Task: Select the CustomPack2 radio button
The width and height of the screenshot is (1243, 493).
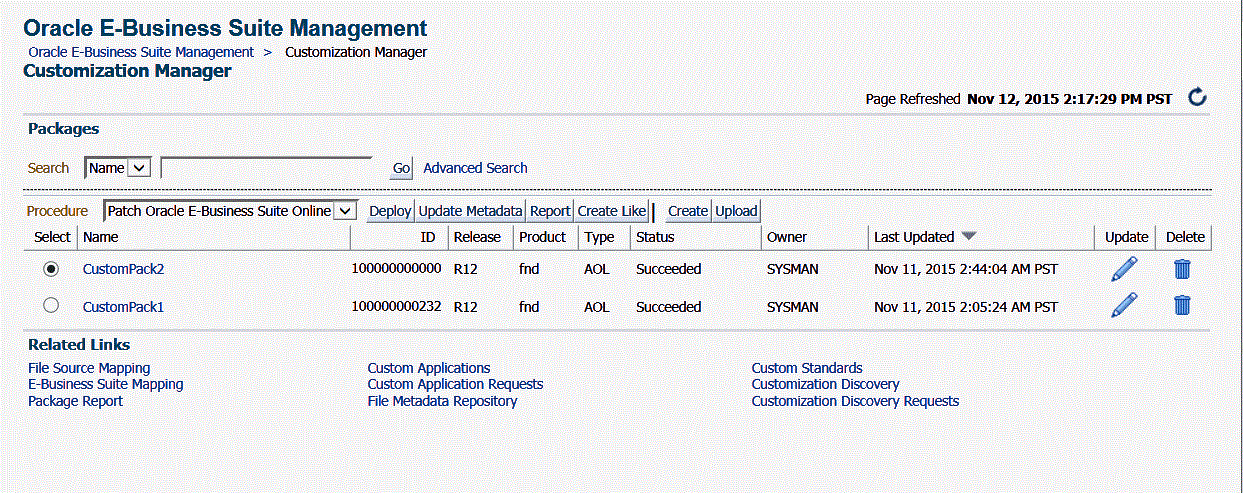Action: 51,268
